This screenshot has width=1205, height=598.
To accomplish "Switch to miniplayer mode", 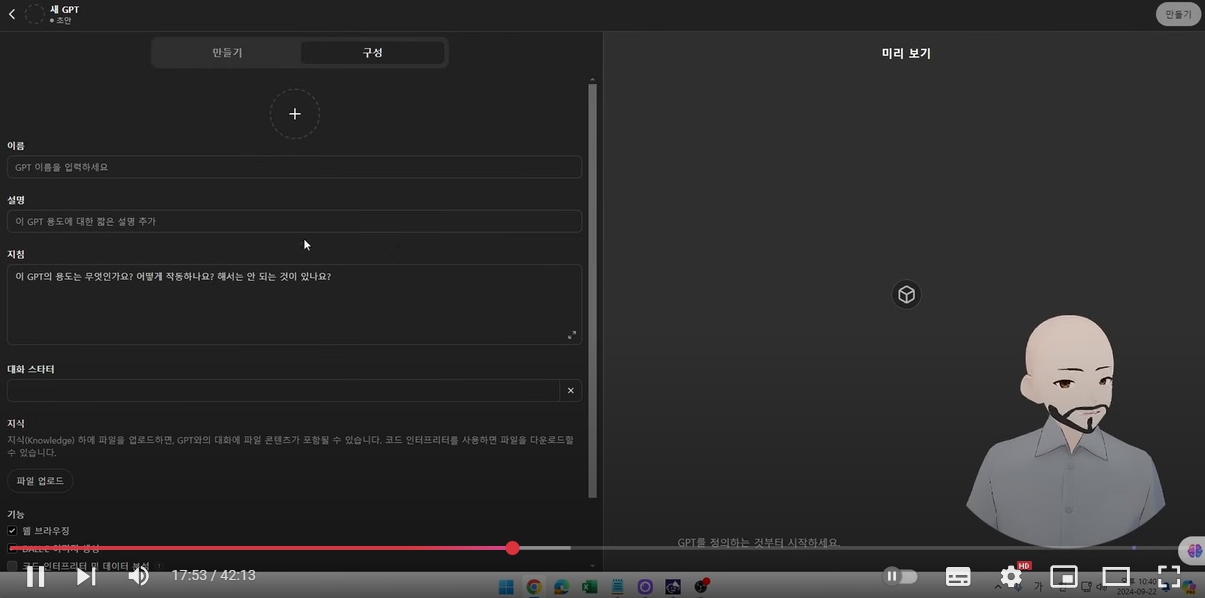I will click(1064, 576).
